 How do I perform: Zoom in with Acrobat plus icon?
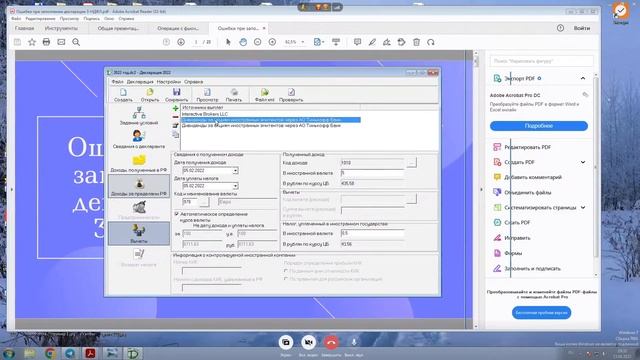click(272, 42)
